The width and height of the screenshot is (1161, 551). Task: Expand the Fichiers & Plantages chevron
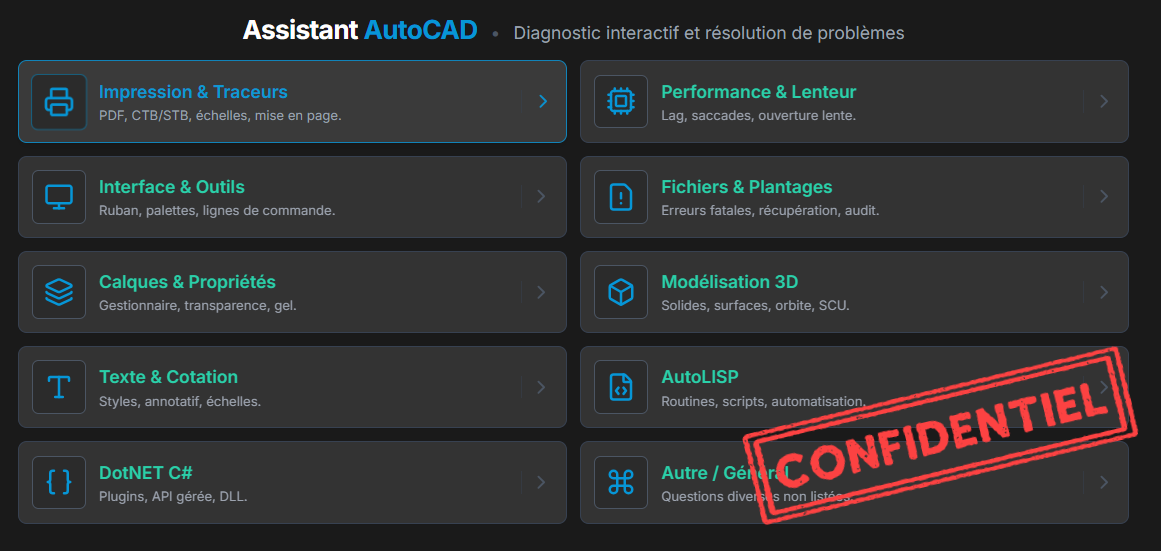point(1104,197)
